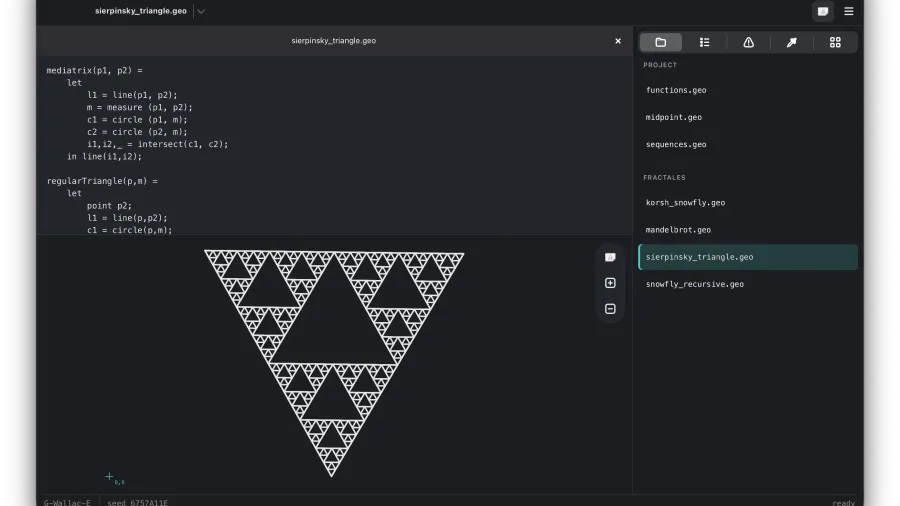Viewport: 900px width, 506px height.
Task: Click the code line 'c1 = circle (p1, m);'
Action: click(137, 120)
